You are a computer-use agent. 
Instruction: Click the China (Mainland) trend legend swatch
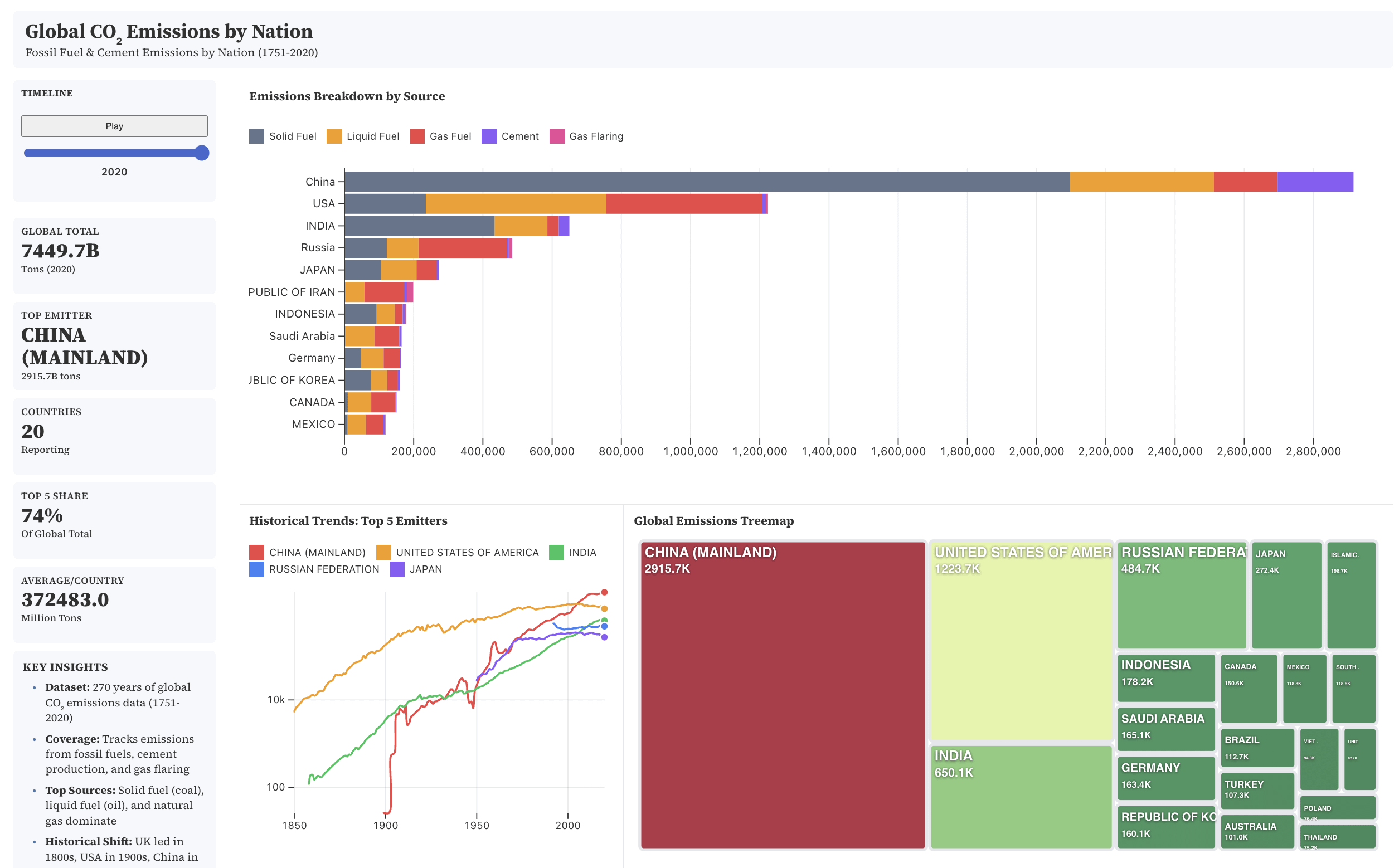pyautogui.click(x=256, y=552)
